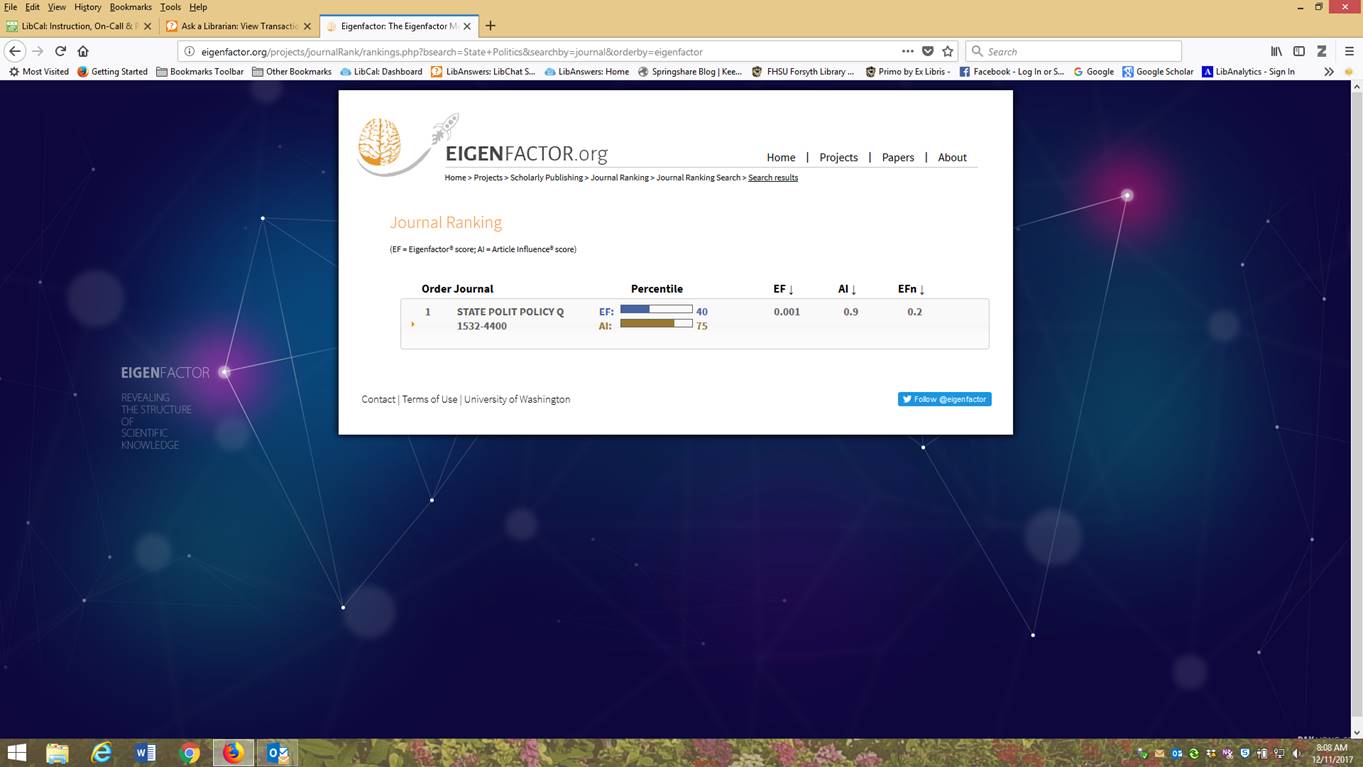Go back to the previous page

(14, 51)
